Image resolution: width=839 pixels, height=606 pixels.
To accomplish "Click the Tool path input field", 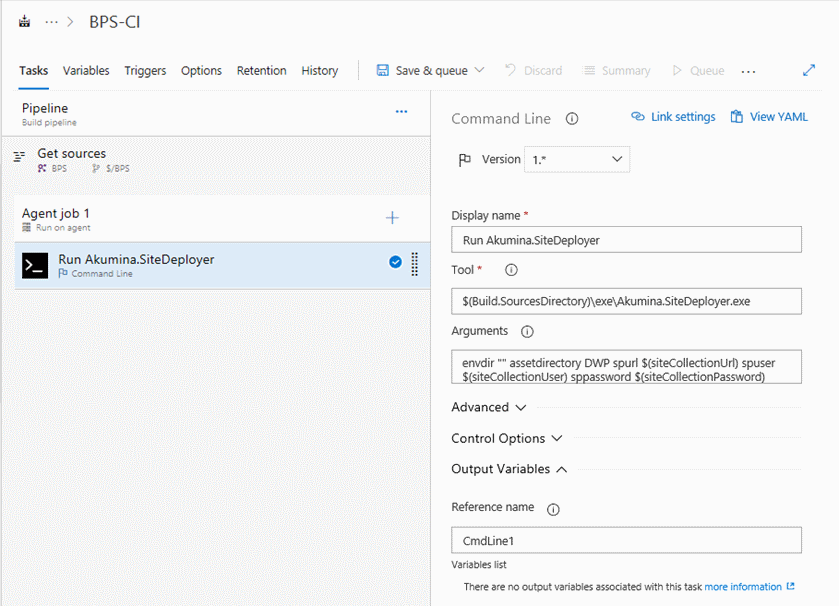I will pos(627,301).
